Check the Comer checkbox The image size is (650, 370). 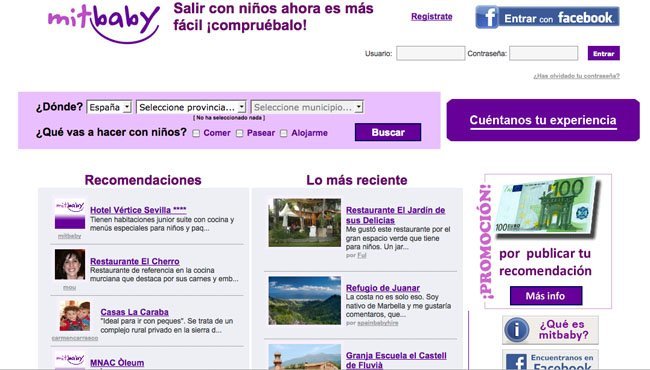pos(196,133)
